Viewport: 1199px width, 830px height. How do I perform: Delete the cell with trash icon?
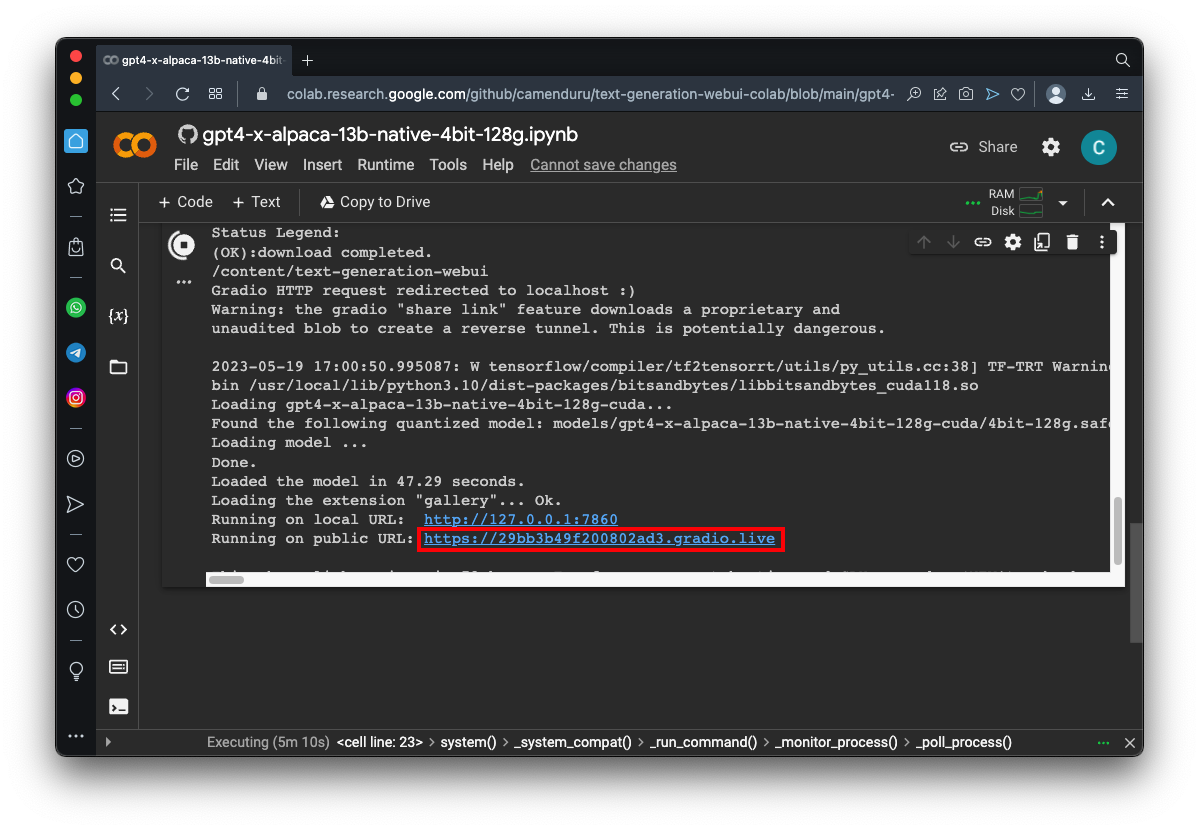click(1072, 242)
